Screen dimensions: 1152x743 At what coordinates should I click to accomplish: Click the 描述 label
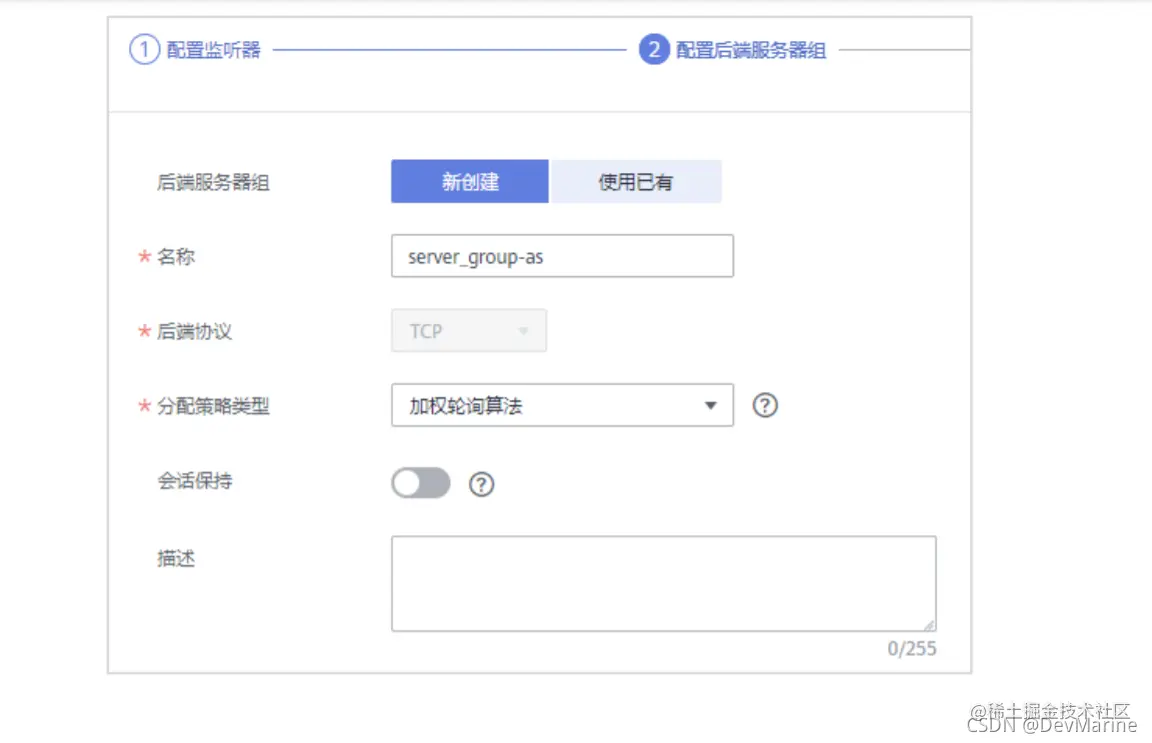(x=176, y=559)
